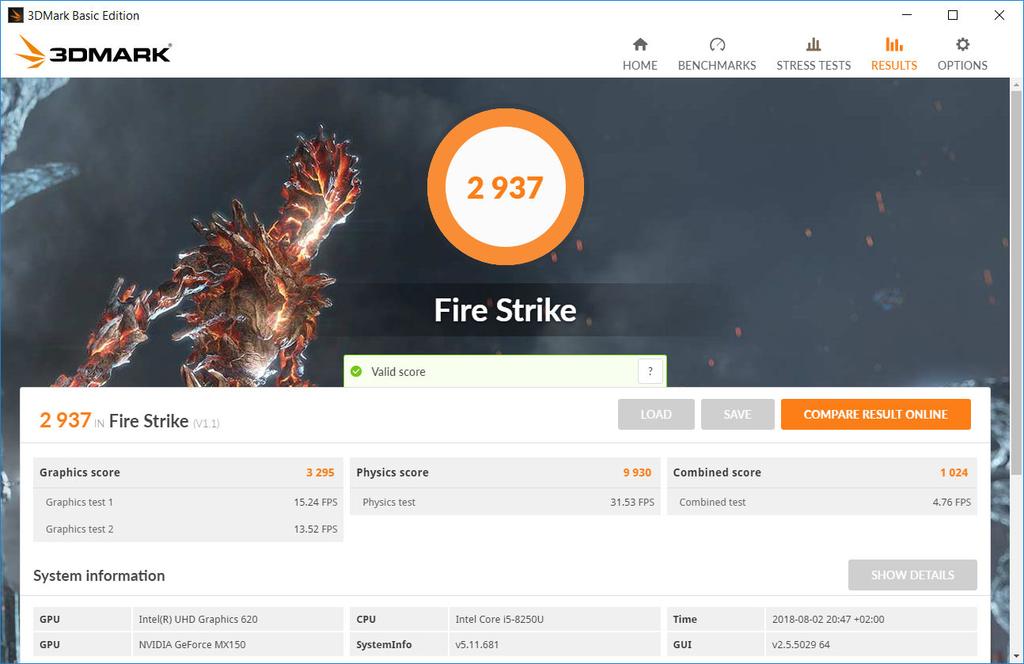Open the STRESS TESTS tab label
The width and height of the screenshot is (1024, 664).
(x=813, y=65)
